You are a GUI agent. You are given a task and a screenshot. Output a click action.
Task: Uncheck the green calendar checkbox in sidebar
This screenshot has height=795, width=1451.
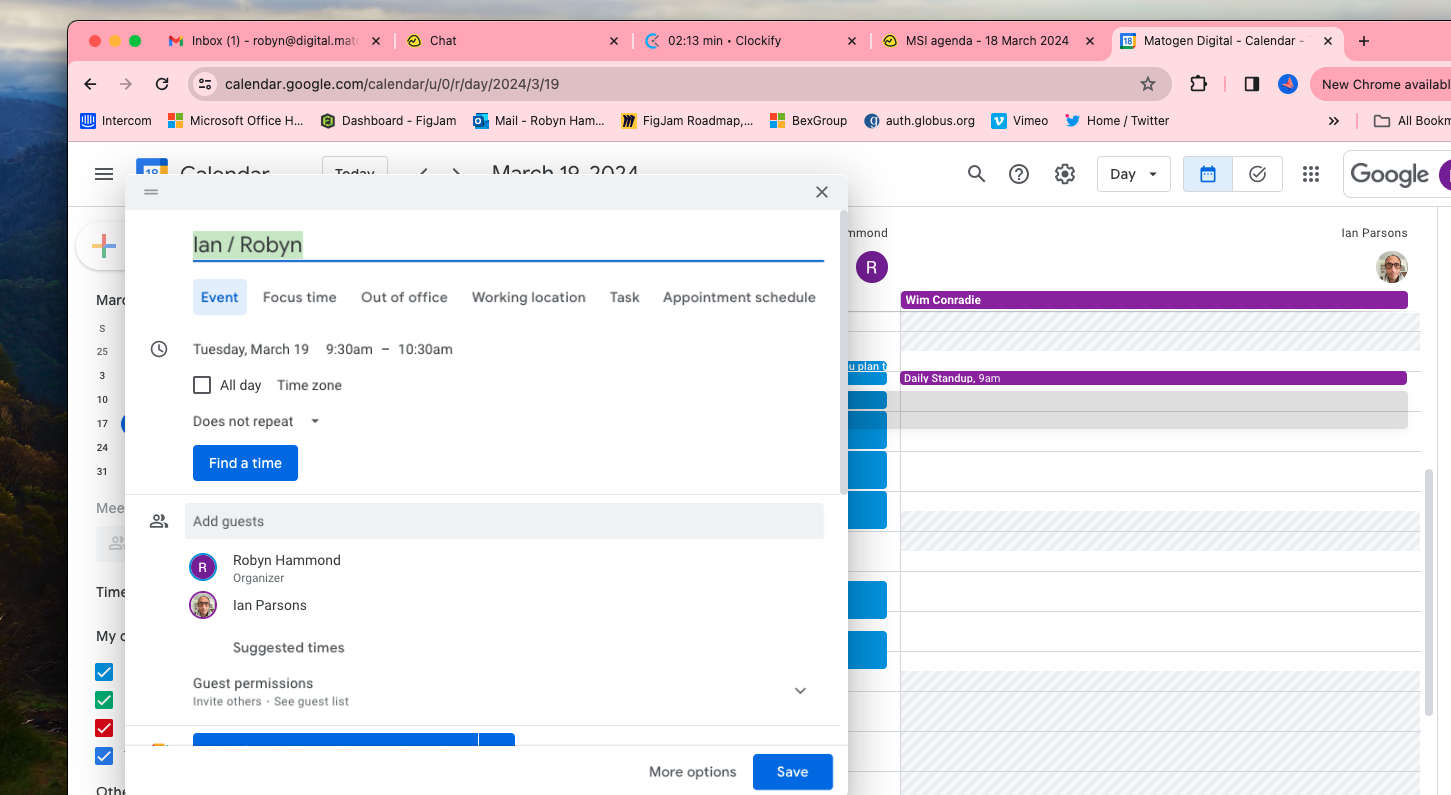point(104,700)
